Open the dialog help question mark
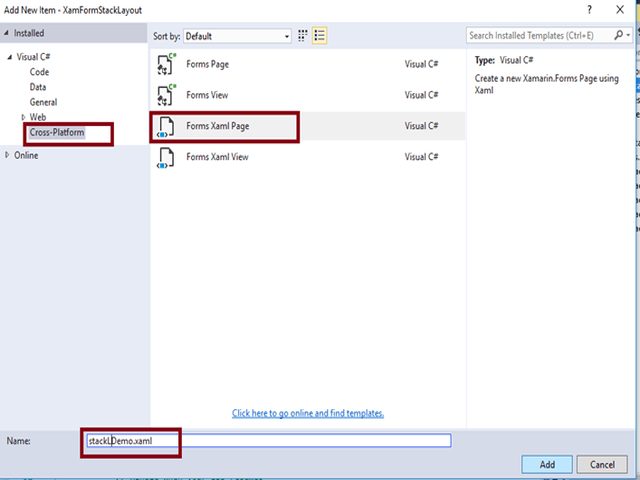 (x=589, y=9)
